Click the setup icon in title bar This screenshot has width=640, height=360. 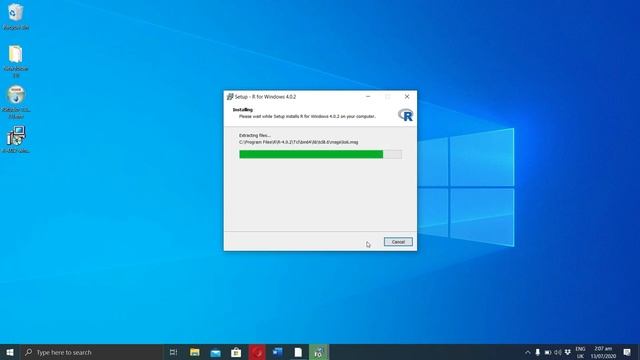(x=230, y=97)
